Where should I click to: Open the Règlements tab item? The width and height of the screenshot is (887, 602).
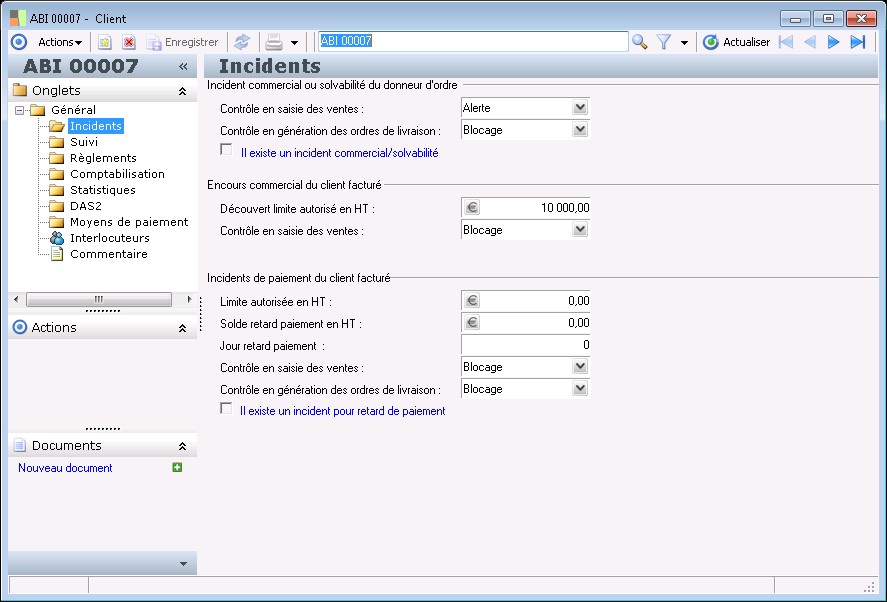(103, 158)
